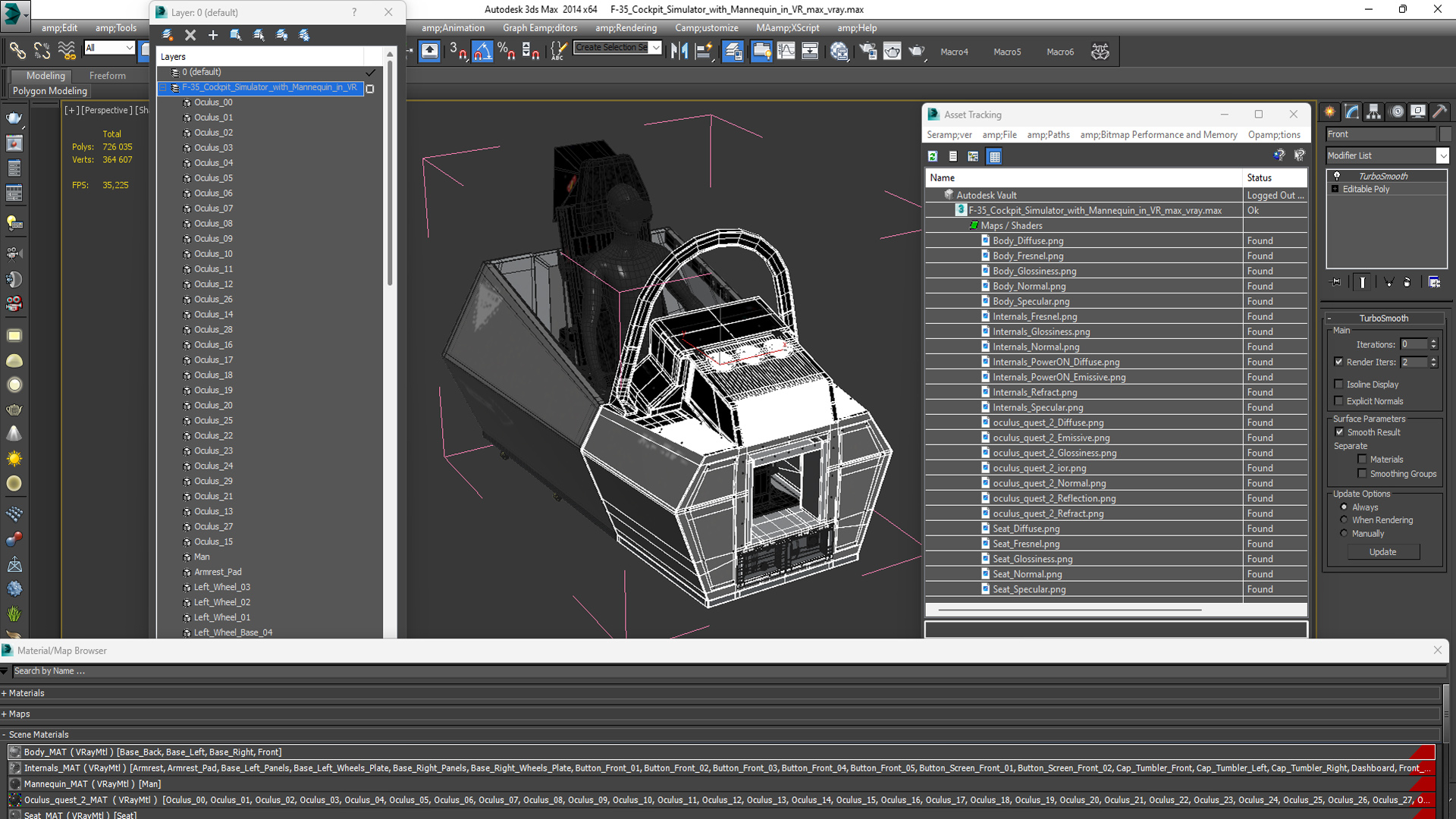Click the Layer dialog vertical scrollbar
Screen dimensions: 1456x819
click(x=390, y=172)
